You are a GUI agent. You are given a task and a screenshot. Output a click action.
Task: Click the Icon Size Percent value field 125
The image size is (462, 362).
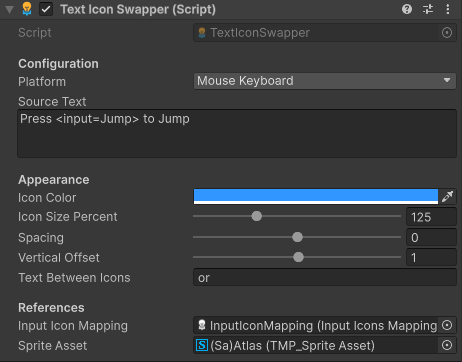tap(431, 217)
